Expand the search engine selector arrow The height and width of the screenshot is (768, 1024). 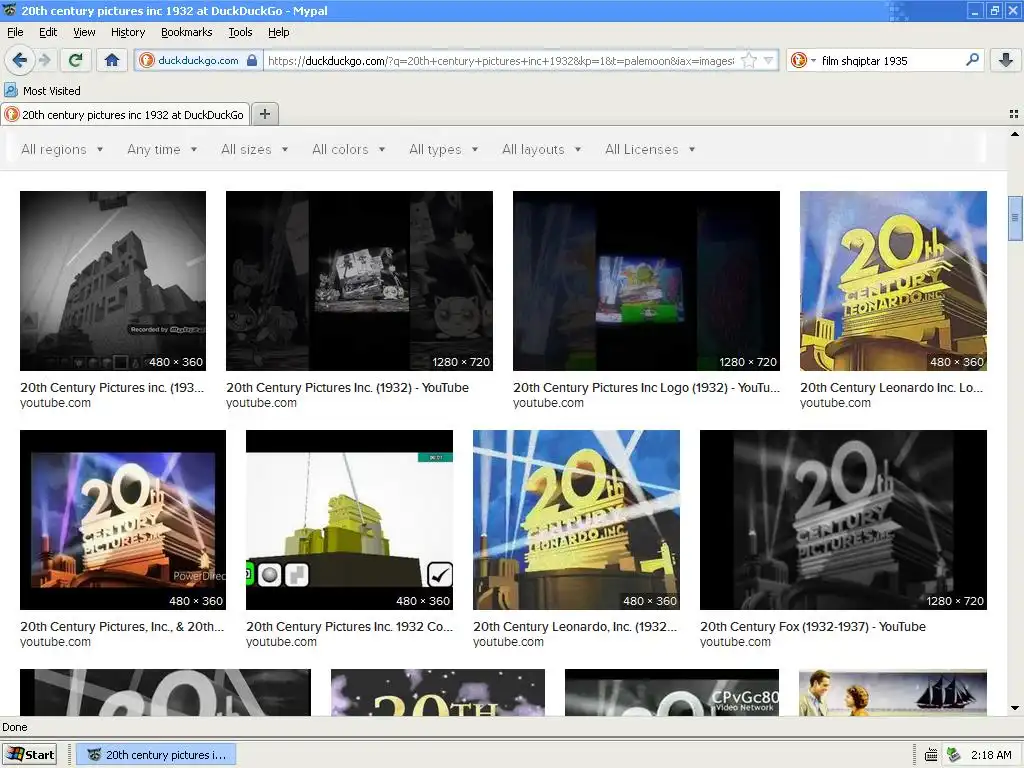tap(814, 61)
